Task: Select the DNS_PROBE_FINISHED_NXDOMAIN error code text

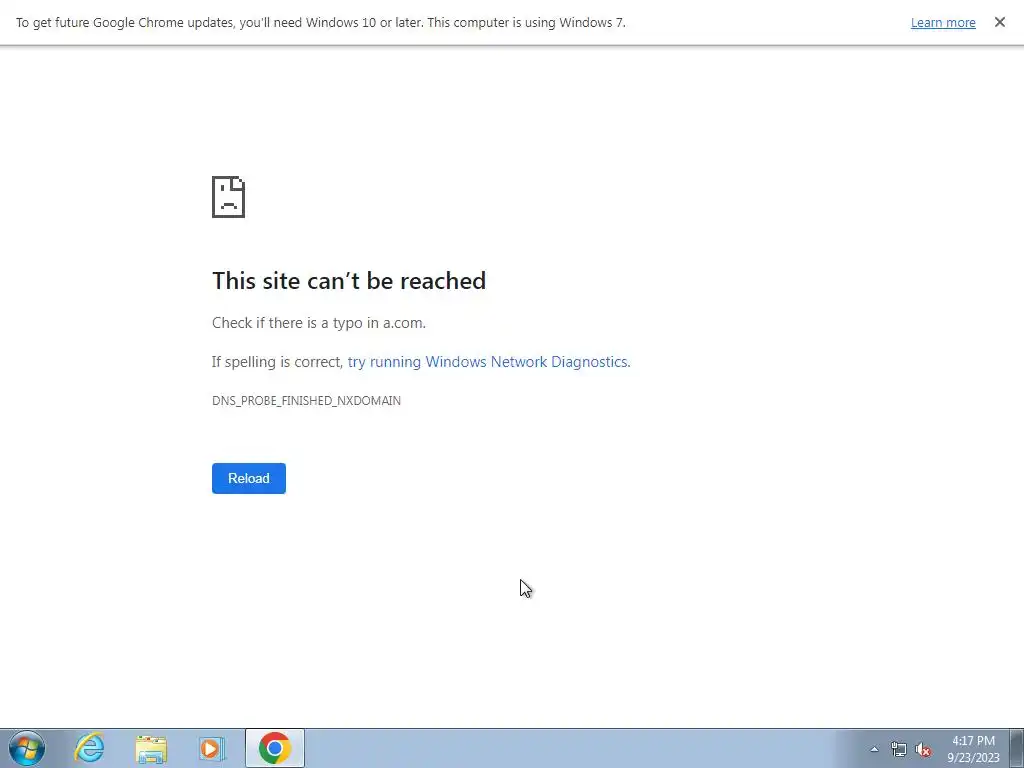Action: click(x=306, y=401)
